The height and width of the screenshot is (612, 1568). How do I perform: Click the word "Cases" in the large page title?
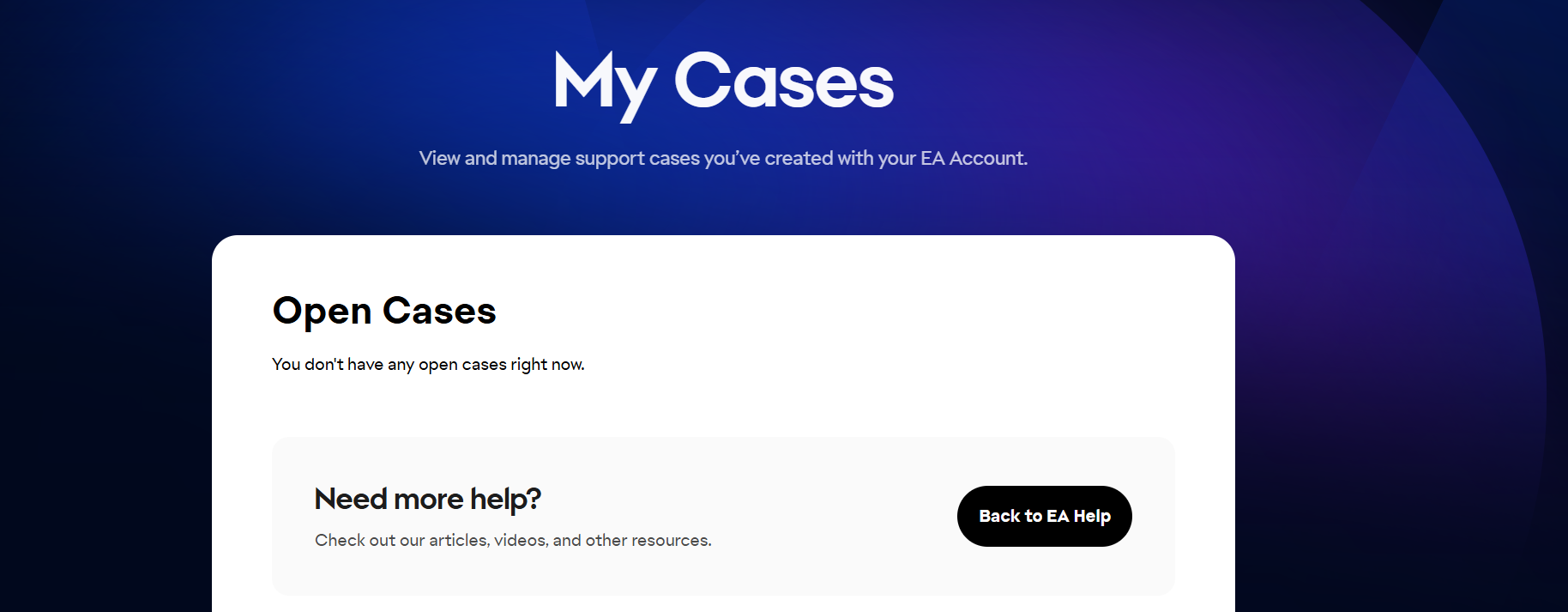[783, 82]
